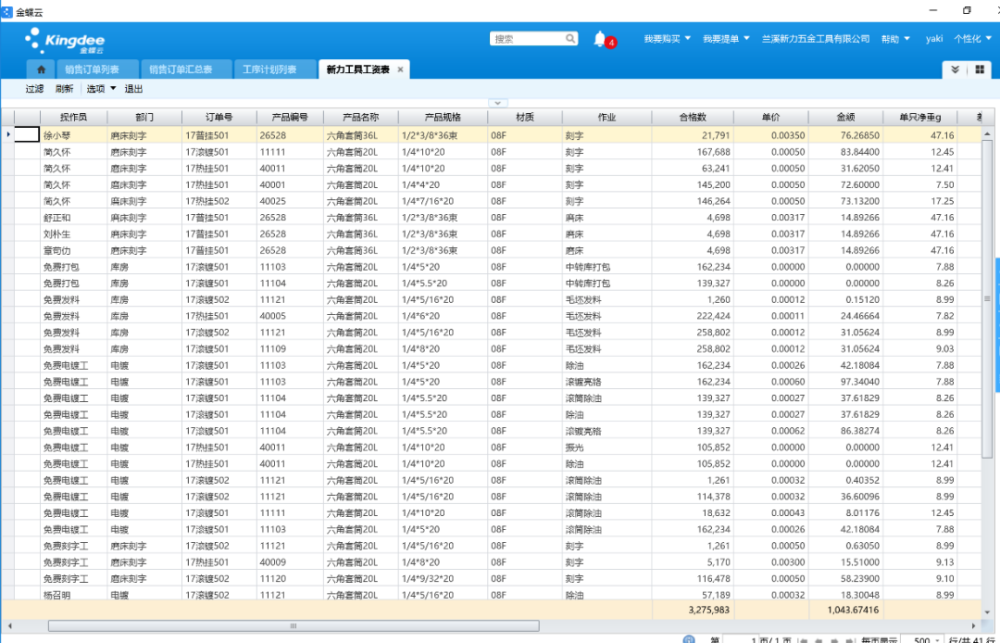Open the notification bell with 4 alerts

(x=600, y=39)
